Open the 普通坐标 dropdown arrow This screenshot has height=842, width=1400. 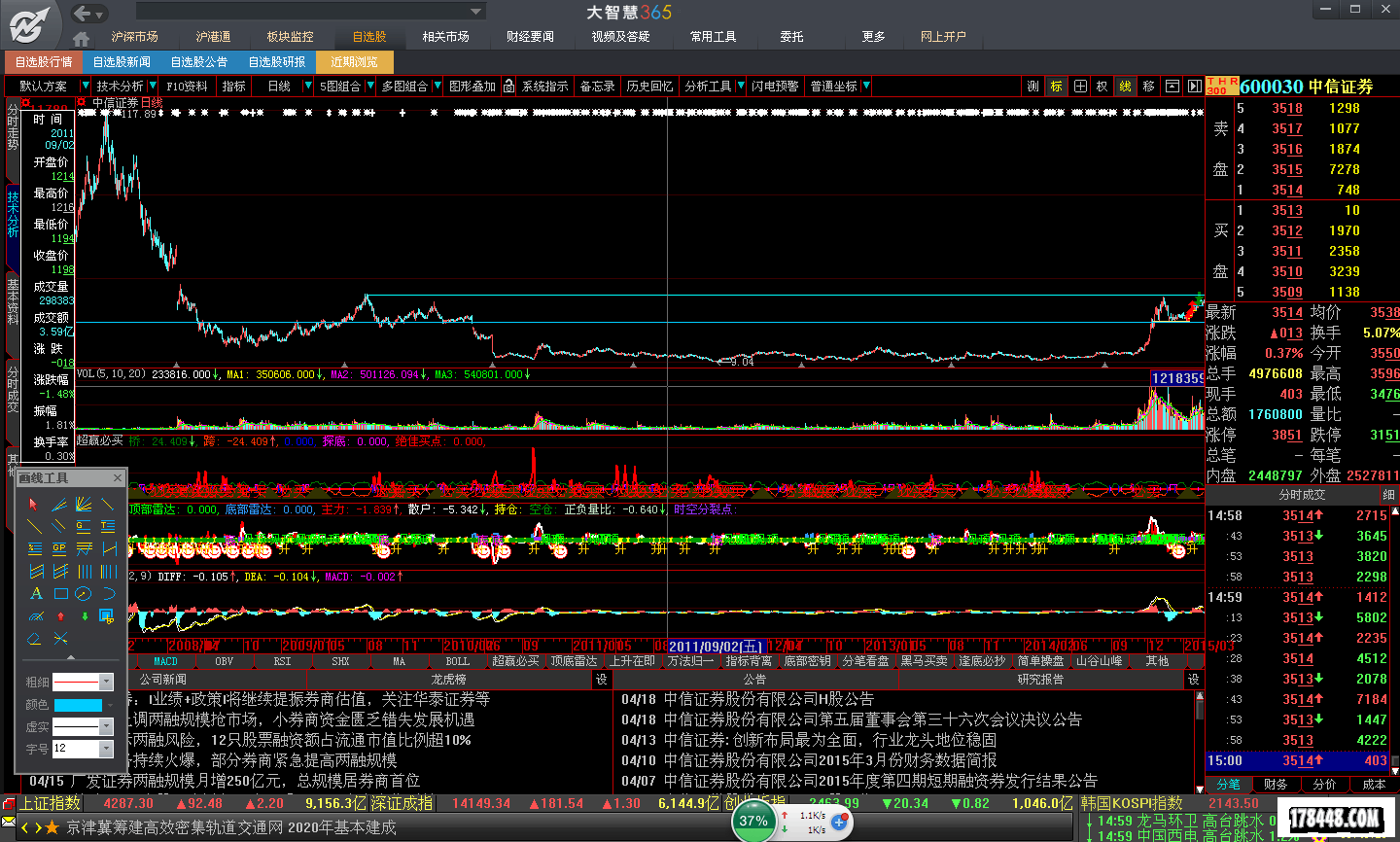tap(865, 87)
